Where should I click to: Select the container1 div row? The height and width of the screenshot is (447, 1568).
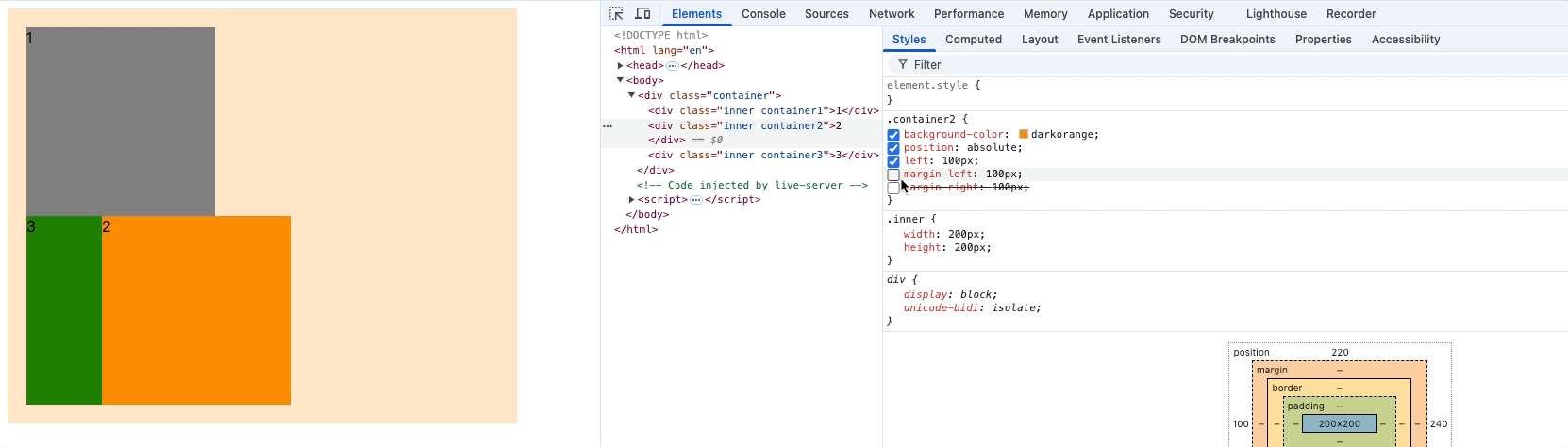coord(763,111)
